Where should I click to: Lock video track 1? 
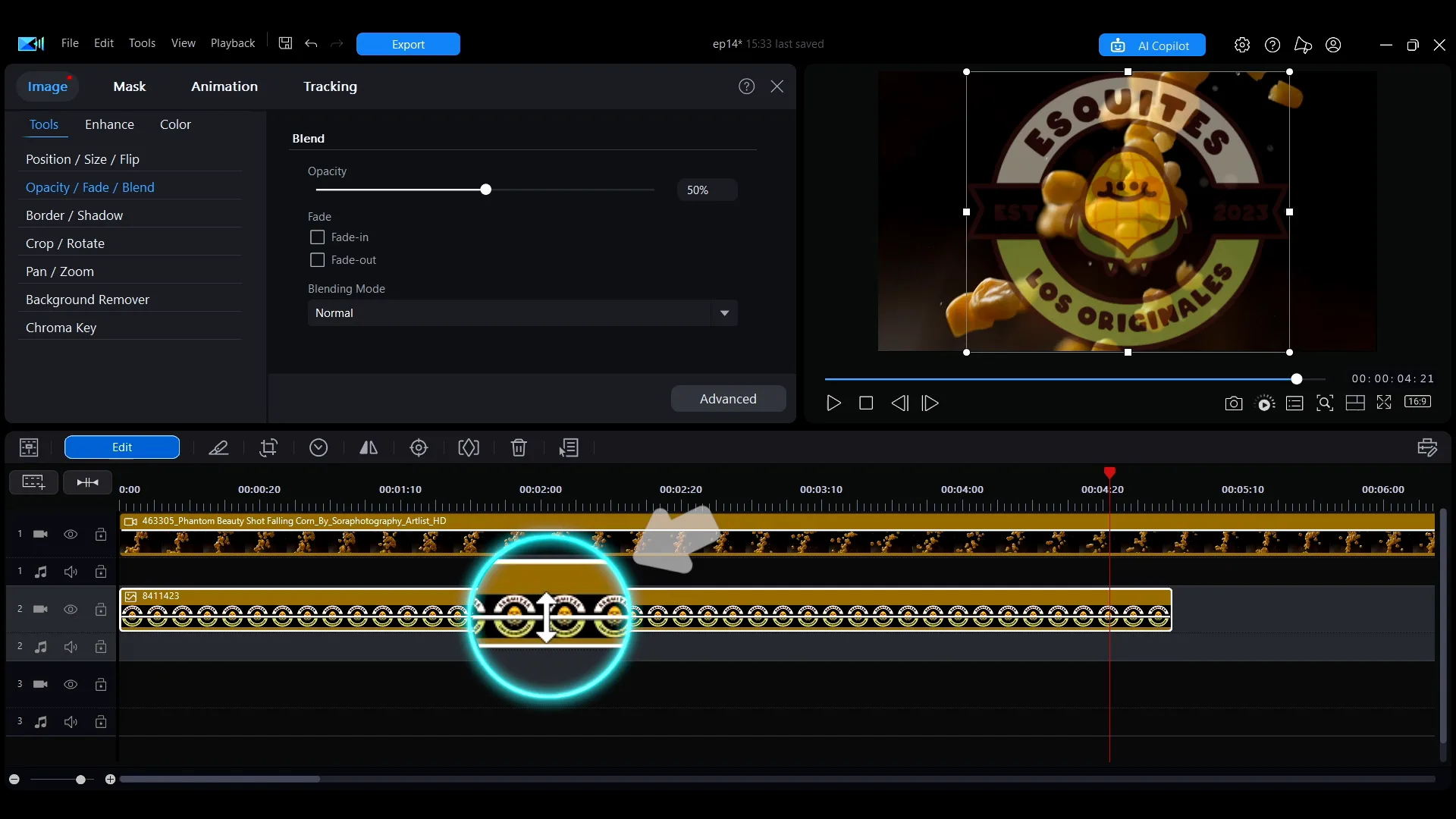click(x=101, y=535)
